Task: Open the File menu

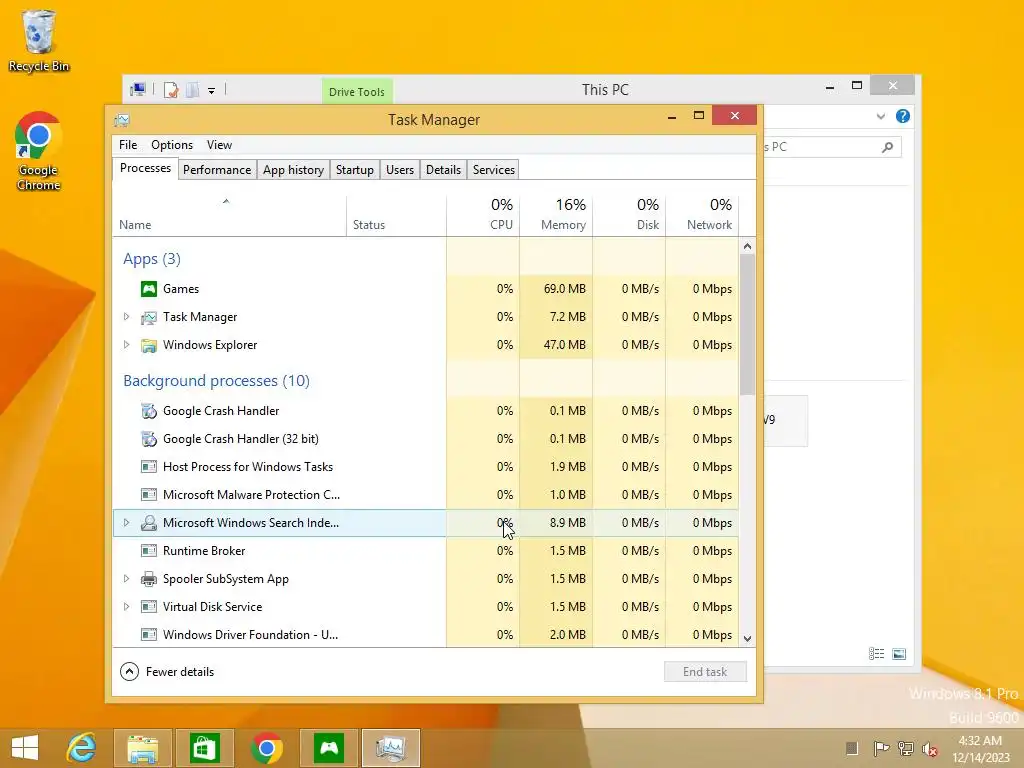Action: (128, 145)
